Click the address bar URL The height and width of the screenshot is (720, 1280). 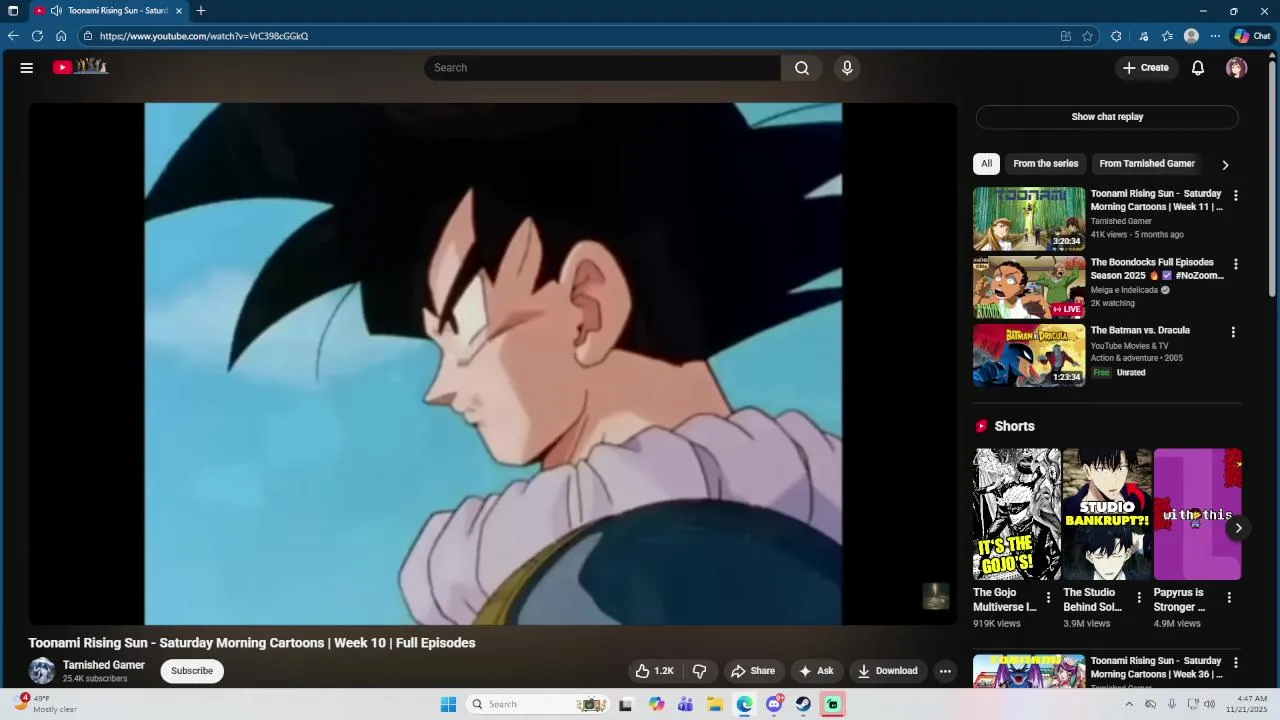point(204,36)
